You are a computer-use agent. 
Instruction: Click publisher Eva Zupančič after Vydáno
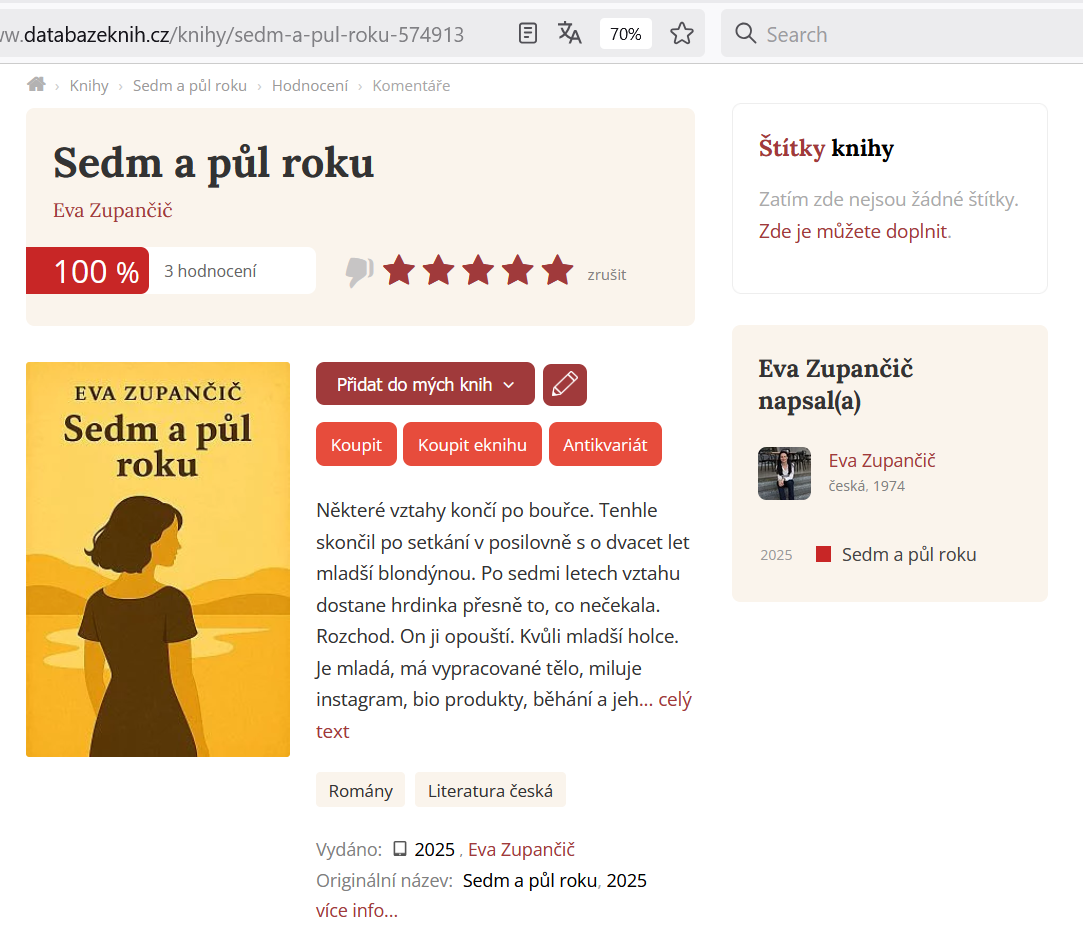point(521,849)
